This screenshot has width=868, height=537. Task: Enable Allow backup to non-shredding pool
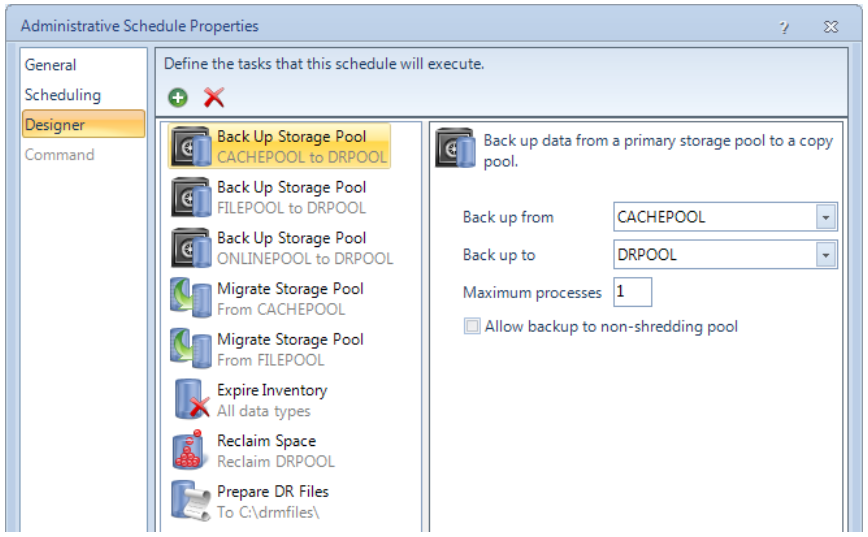coord(472,327)
